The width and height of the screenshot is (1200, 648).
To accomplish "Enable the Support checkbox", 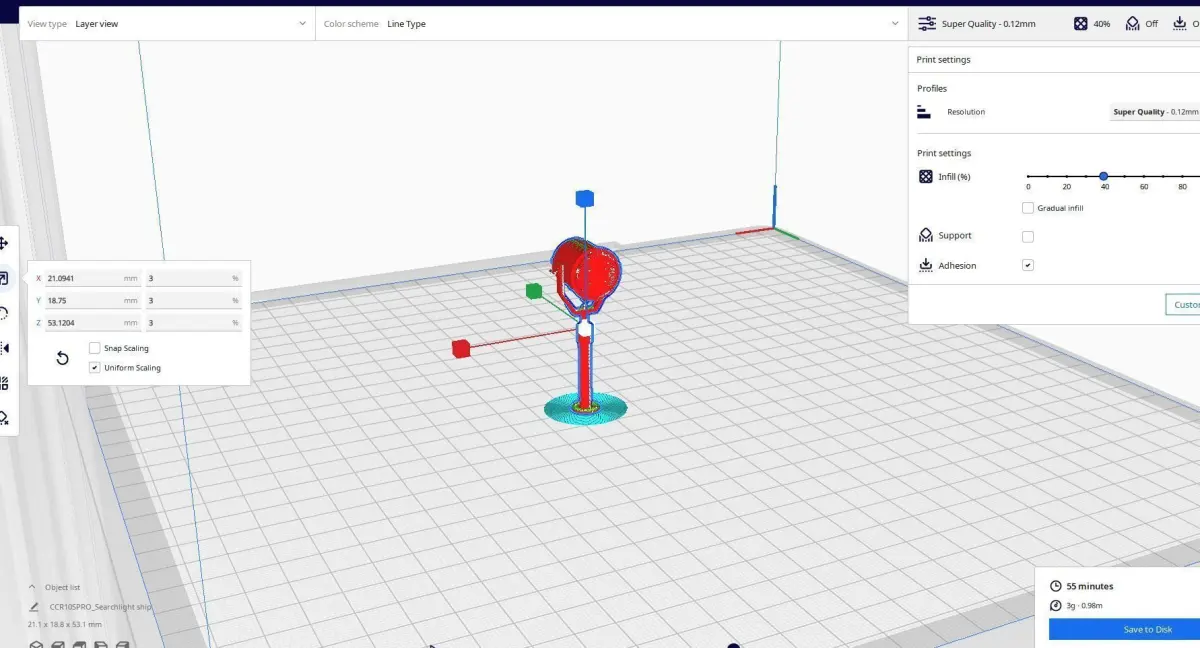I will point(1027,236).
